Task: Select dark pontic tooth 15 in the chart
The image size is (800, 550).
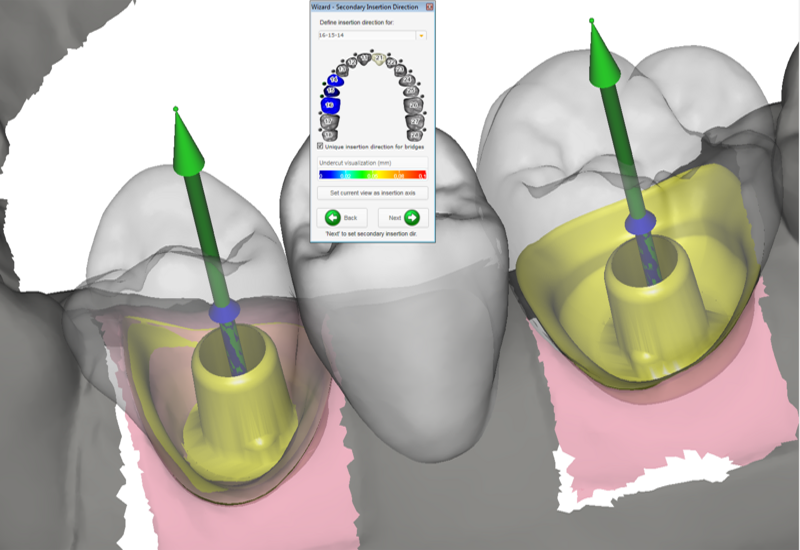Action: 331,91
